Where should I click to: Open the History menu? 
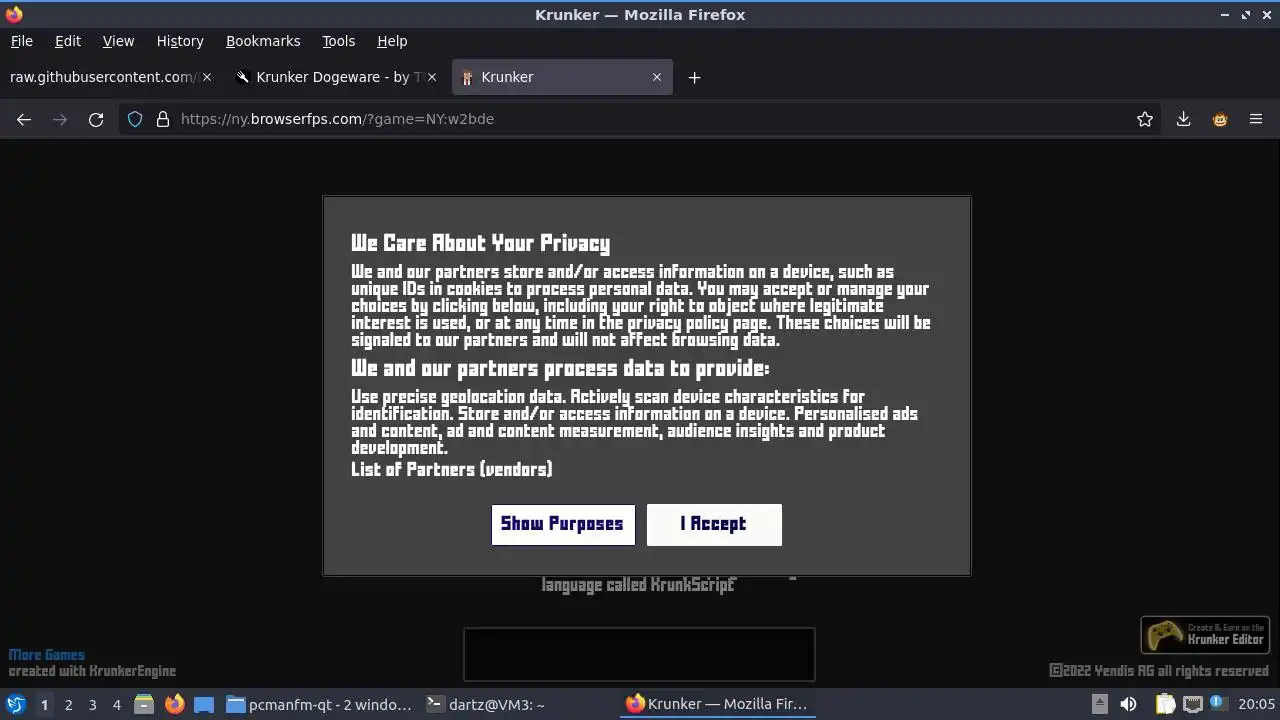click(180, 41)
